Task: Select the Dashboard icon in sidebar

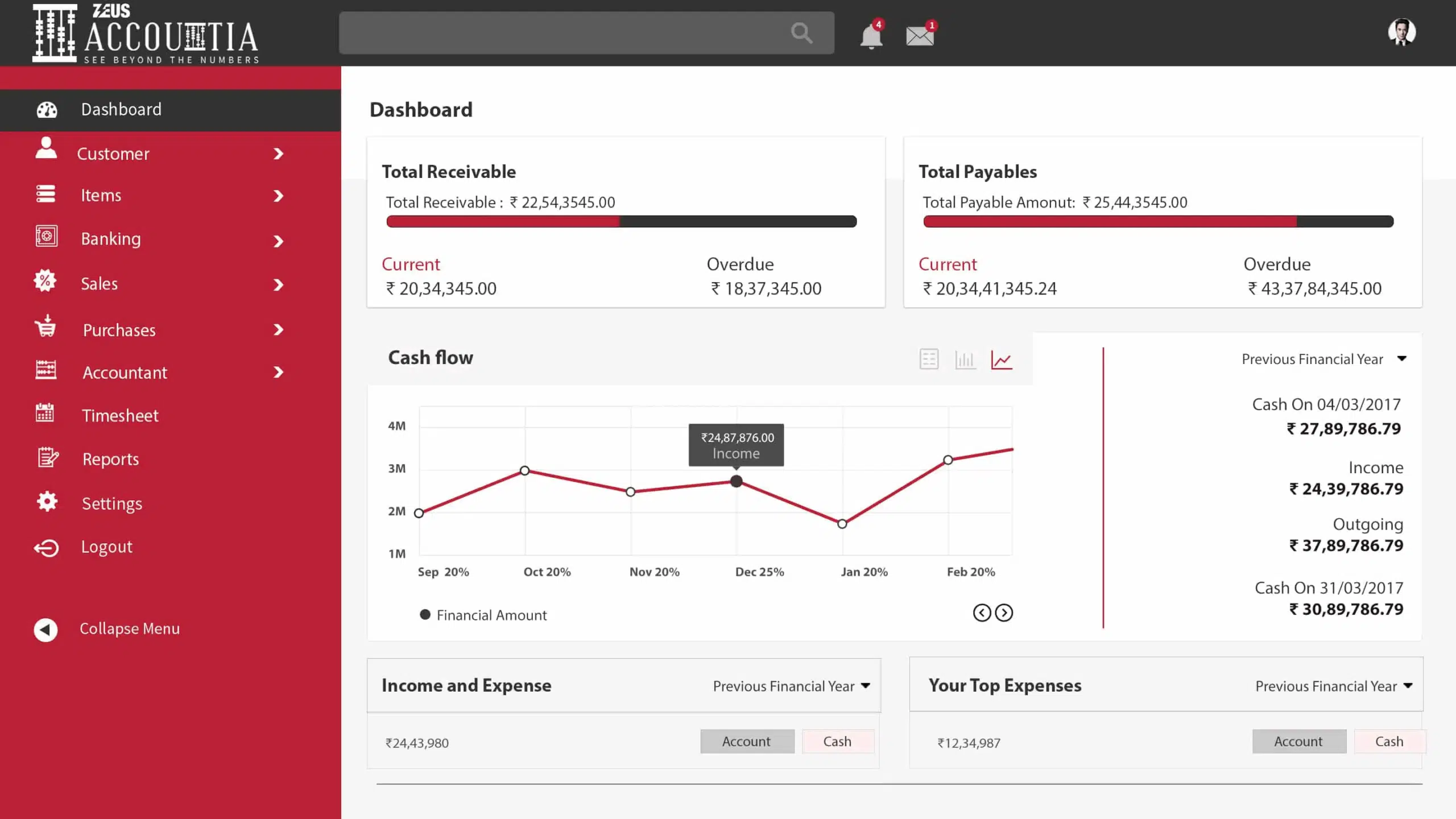Action: pyautogui.click(x=46, y=109)
